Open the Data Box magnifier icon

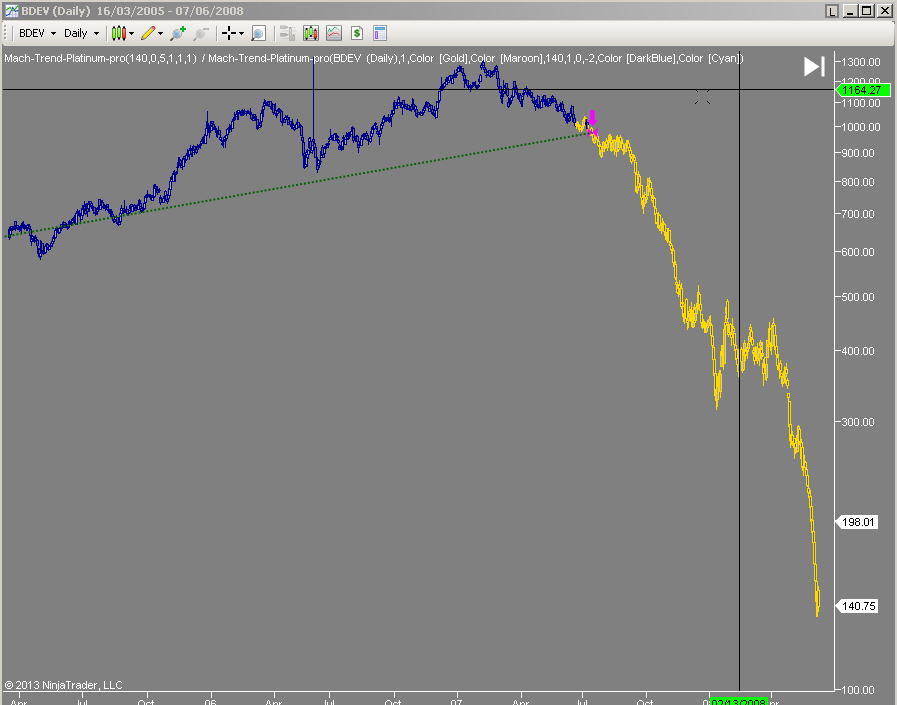point(258,33)
